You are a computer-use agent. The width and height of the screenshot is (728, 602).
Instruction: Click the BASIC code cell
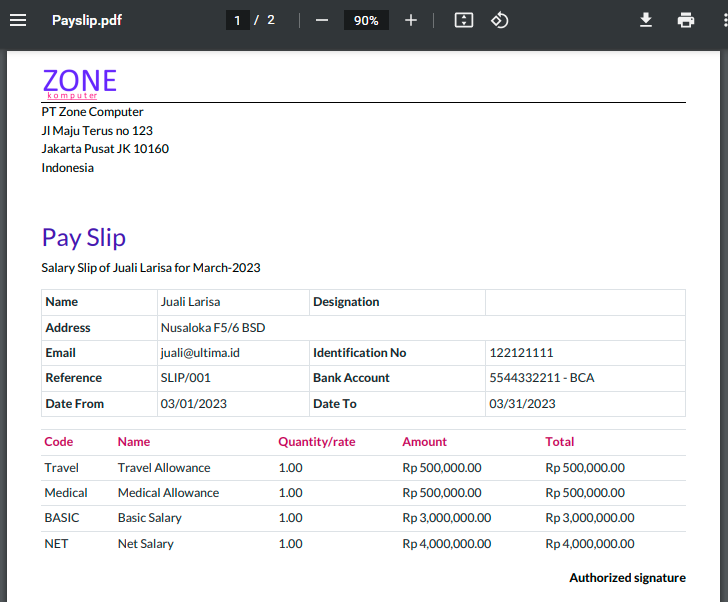[x=62, y=518]
